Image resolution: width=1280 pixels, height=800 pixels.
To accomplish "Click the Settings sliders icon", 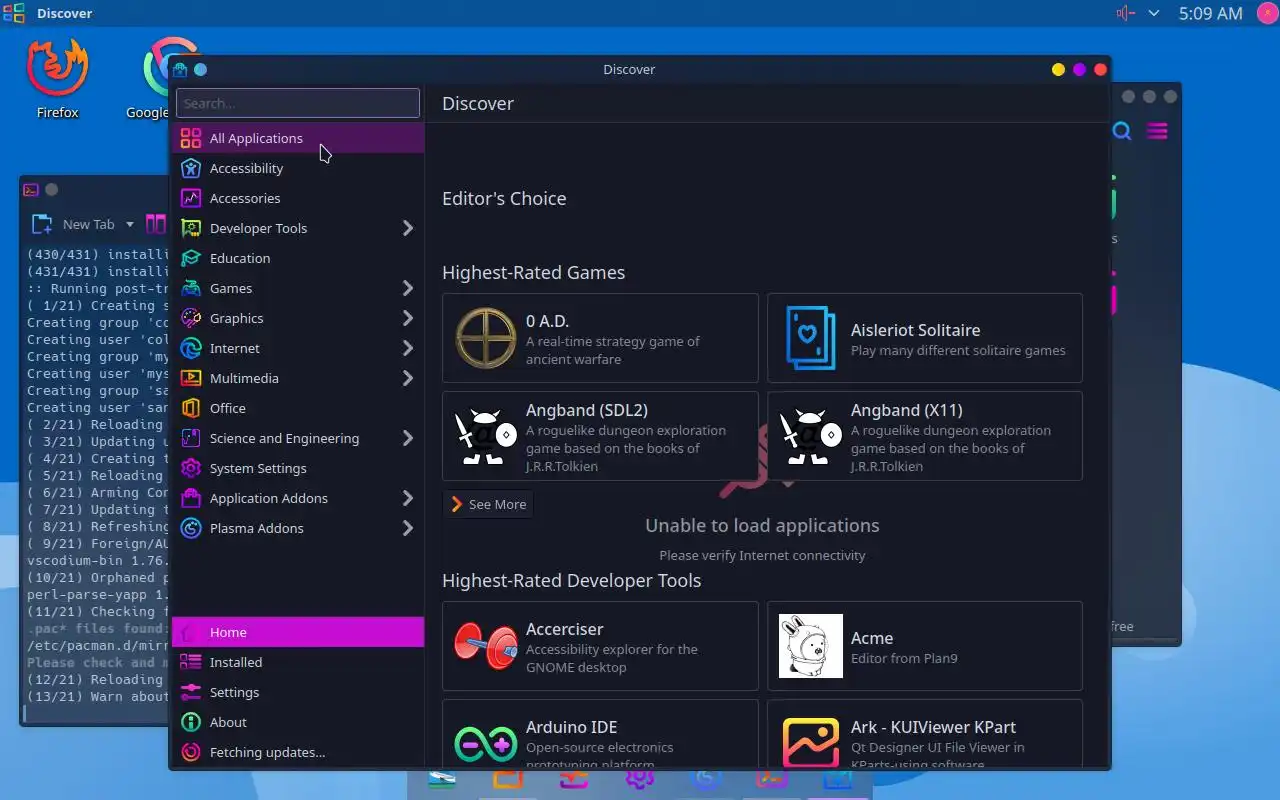I will 191,692.
